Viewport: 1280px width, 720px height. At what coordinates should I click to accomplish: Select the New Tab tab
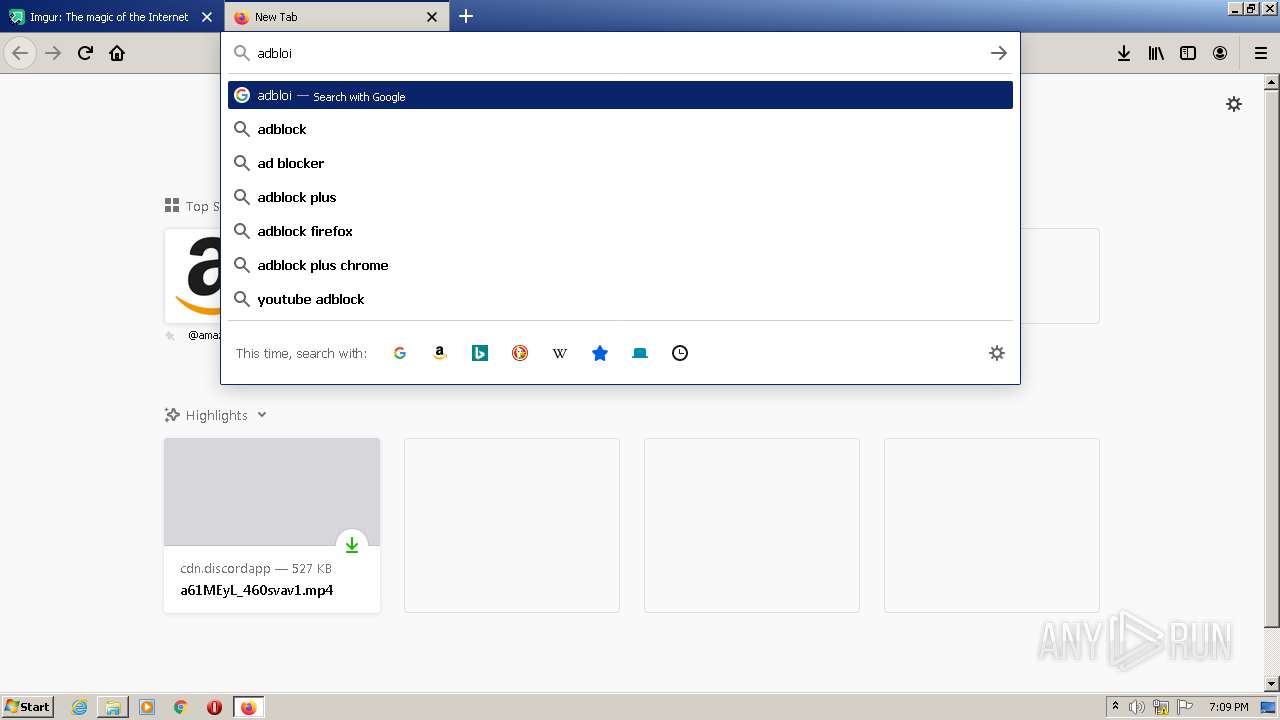click(337, 17)
